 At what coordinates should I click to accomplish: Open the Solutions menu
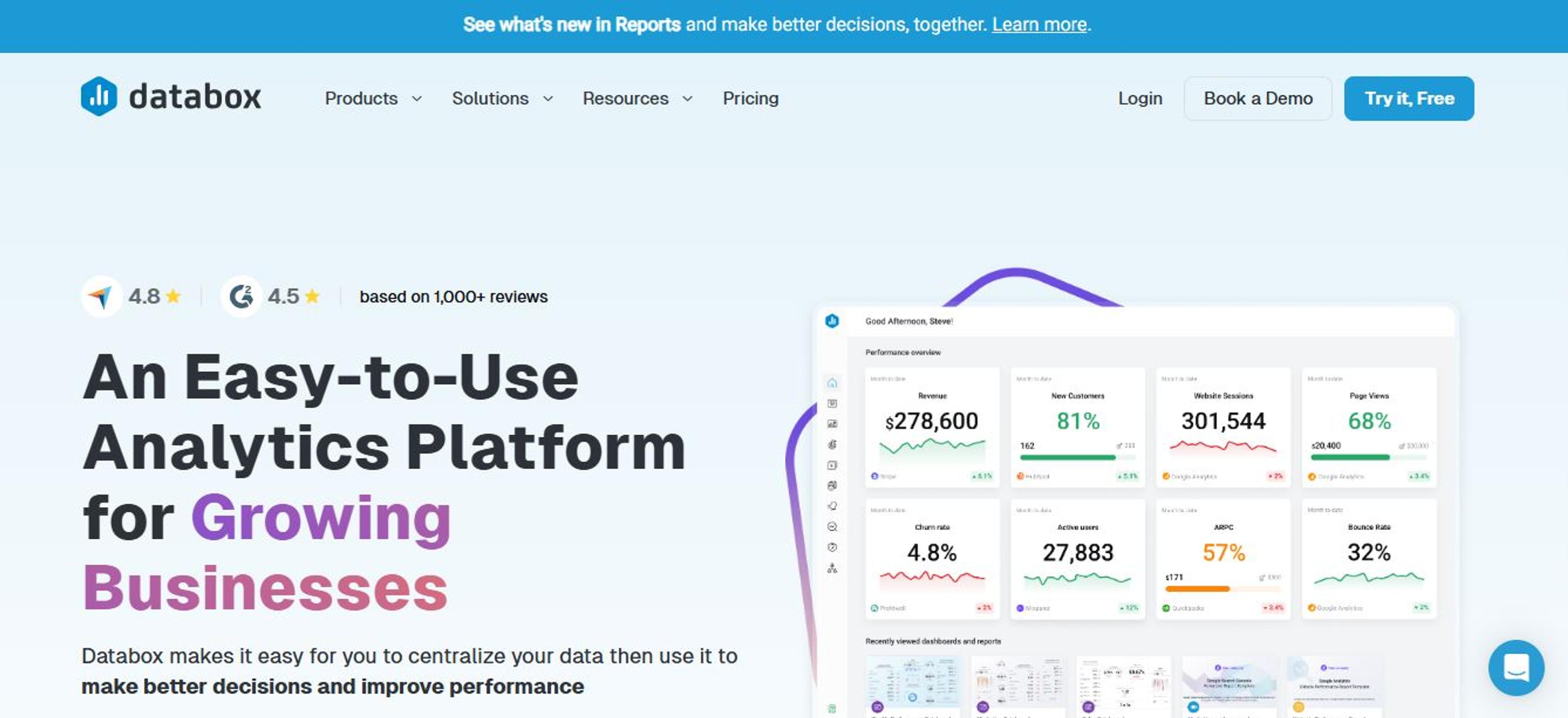[x=490, y=98]
